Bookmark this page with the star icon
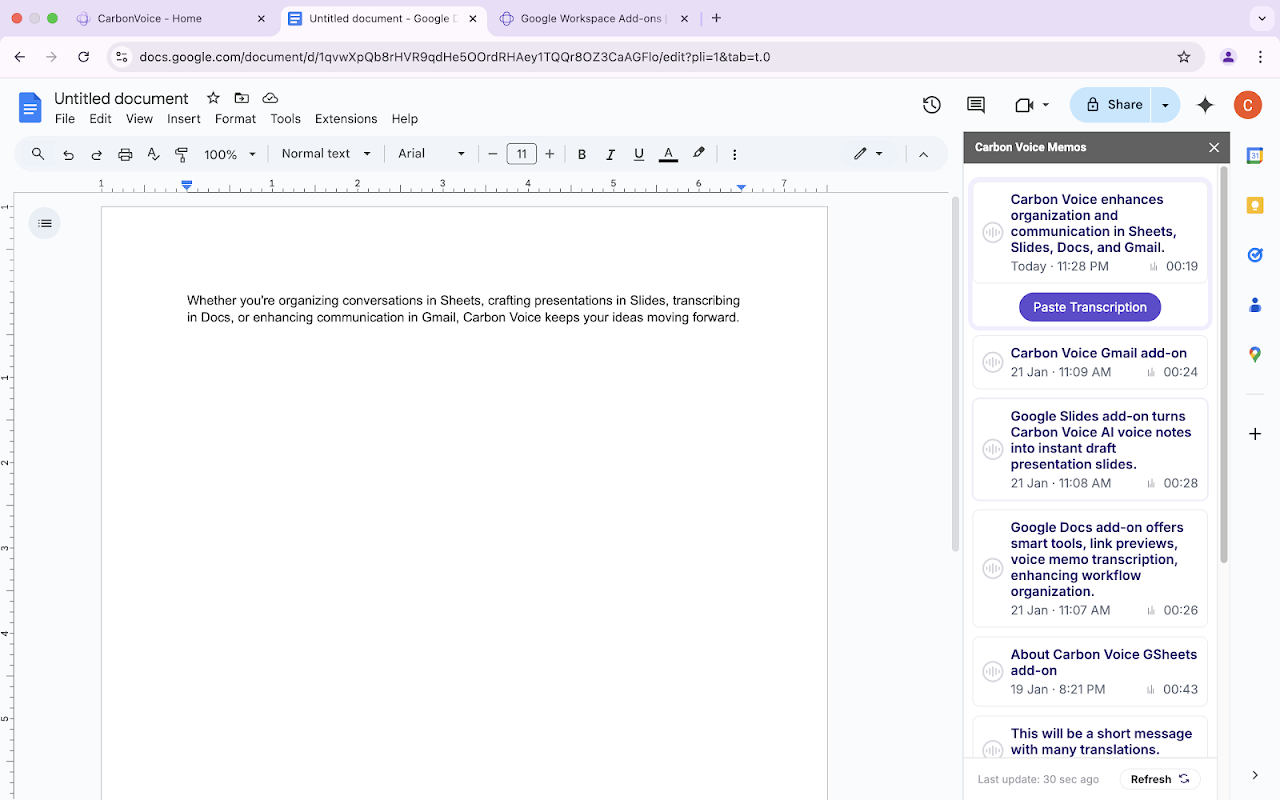Viewport: 1280px width, 800px height. pos(1184,57)
